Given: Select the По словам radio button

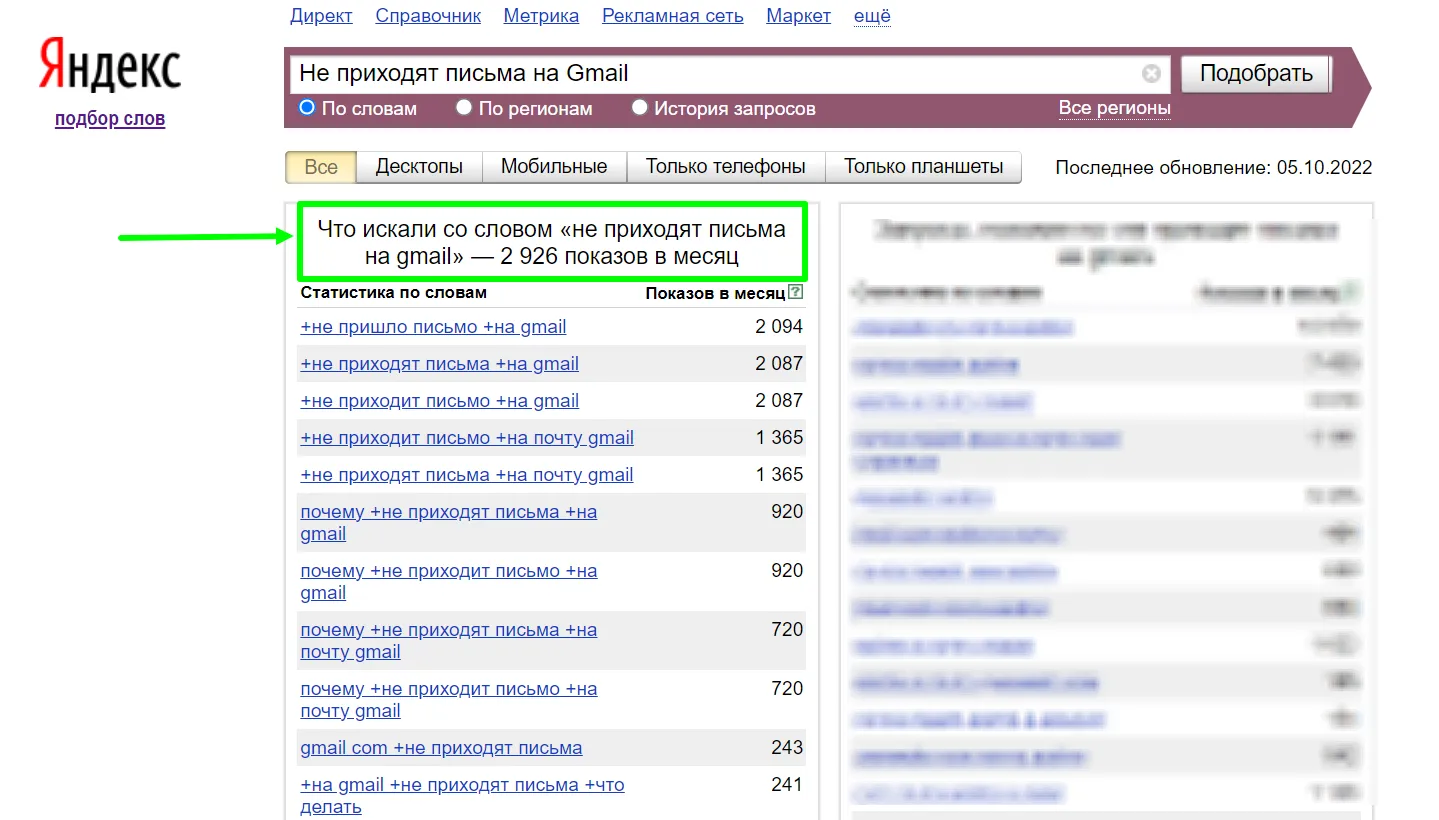Looking at the screenshot, I should coord(307,107).
